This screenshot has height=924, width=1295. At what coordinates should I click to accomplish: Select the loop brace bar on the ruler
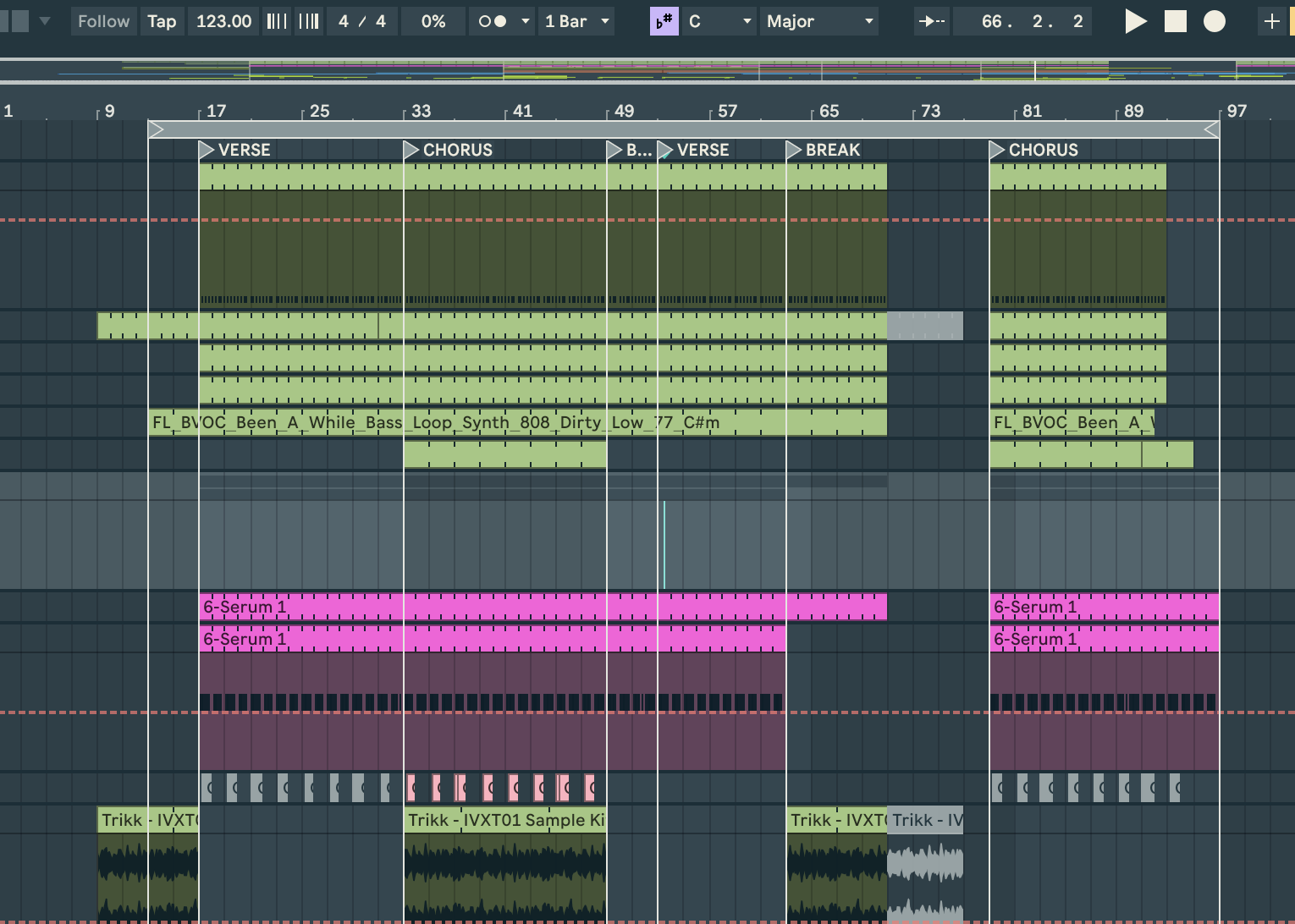(683, 129)
